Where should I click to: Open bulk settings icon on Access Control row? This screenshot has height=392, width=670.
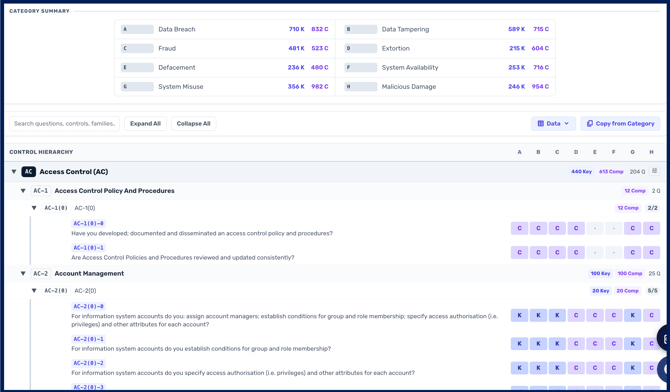click(654, 171)
